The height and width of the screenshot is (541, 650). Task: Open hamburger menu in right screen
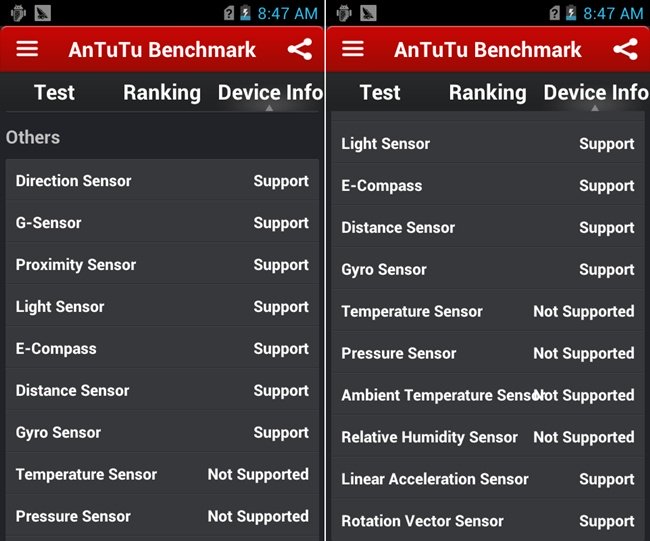tap(353, 50)
